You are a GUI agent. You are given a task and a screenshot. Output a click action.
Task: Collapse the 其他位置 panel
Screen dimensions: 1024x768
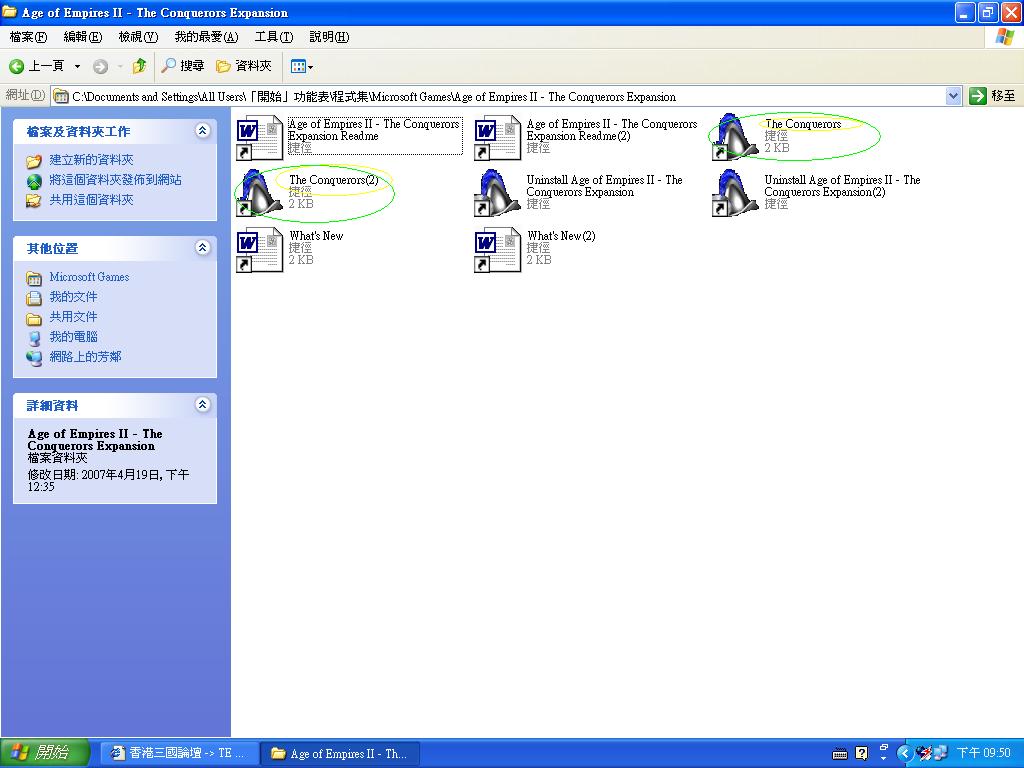tap(202, 248)
